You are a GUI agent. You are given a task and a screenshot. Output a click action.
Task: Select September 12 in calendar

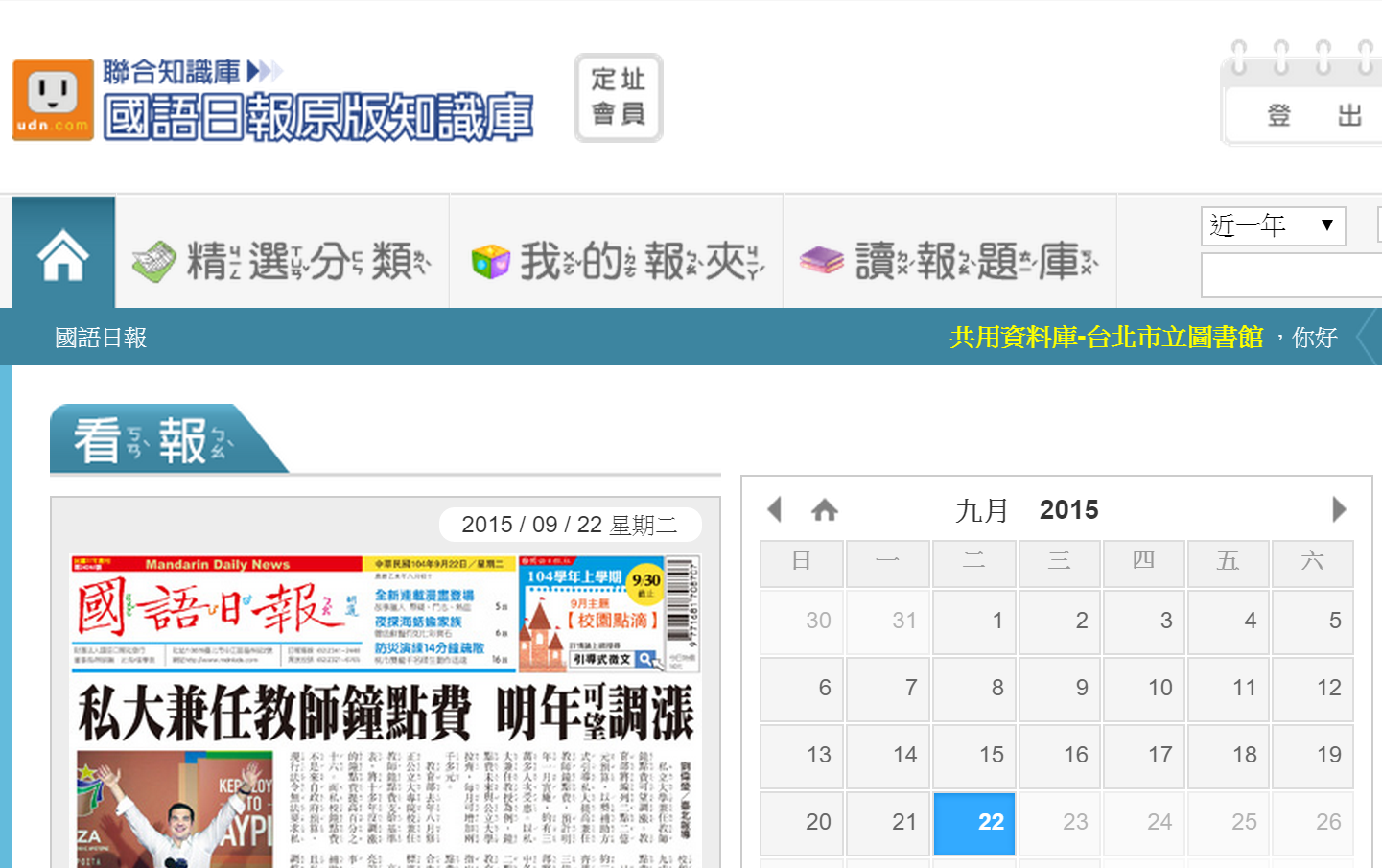coord(1312,689)
